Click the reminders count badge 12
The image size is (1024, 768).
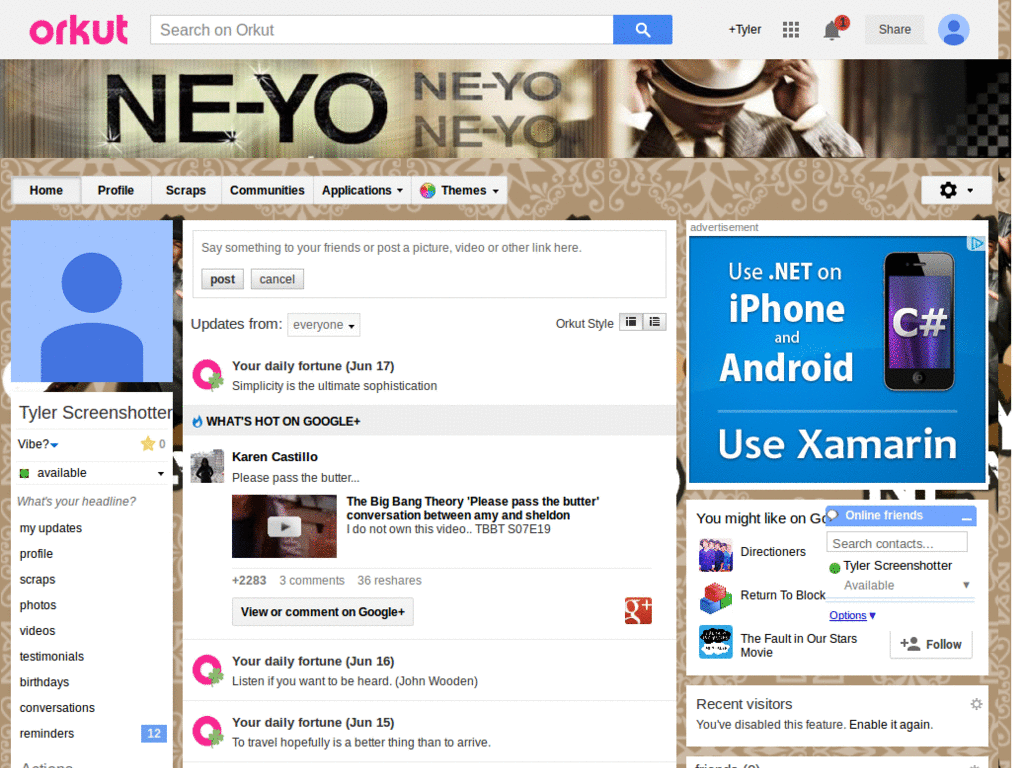coord(153,733)
